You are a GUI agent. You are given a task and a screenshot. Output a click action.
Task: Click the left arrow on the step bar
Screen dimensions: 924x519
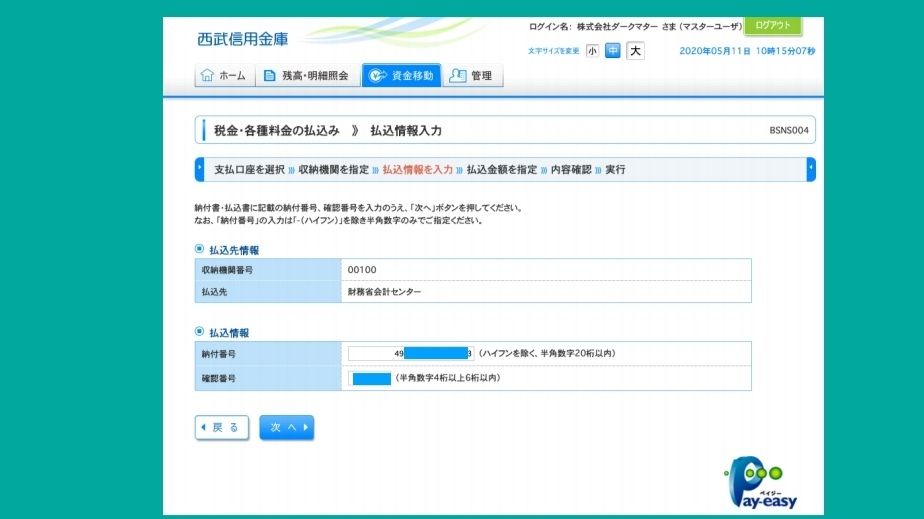click(x=199, y=170)
